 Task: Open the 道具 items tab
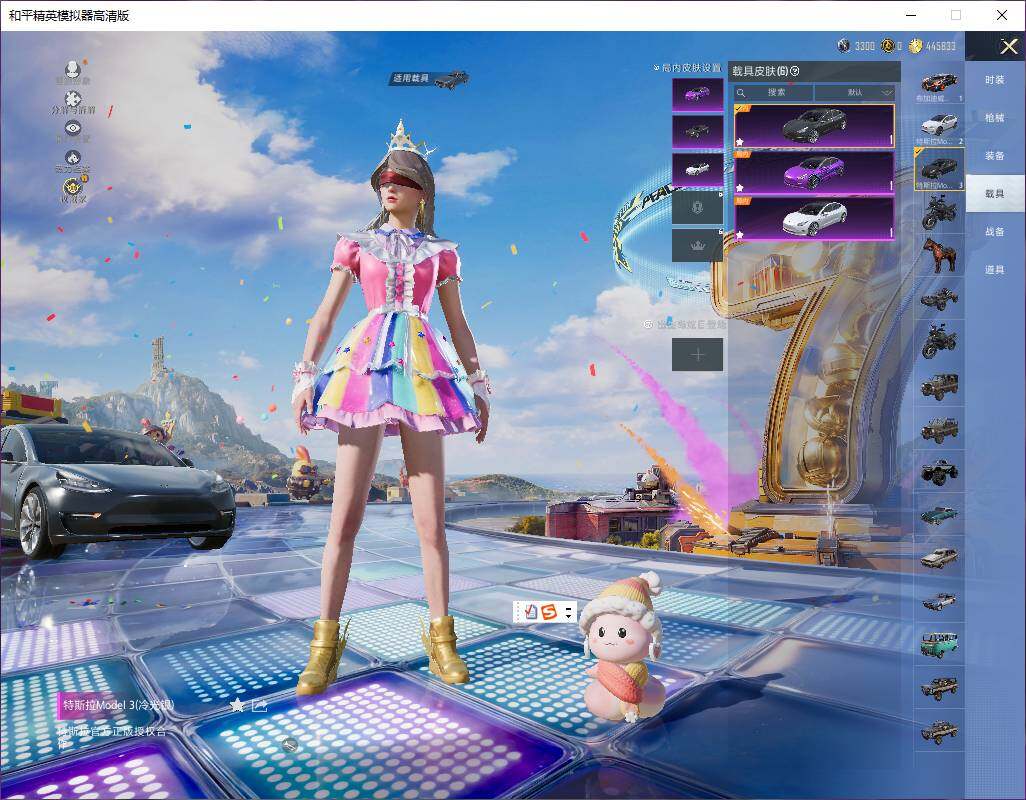pyautogui.click(x=995, y=270)
